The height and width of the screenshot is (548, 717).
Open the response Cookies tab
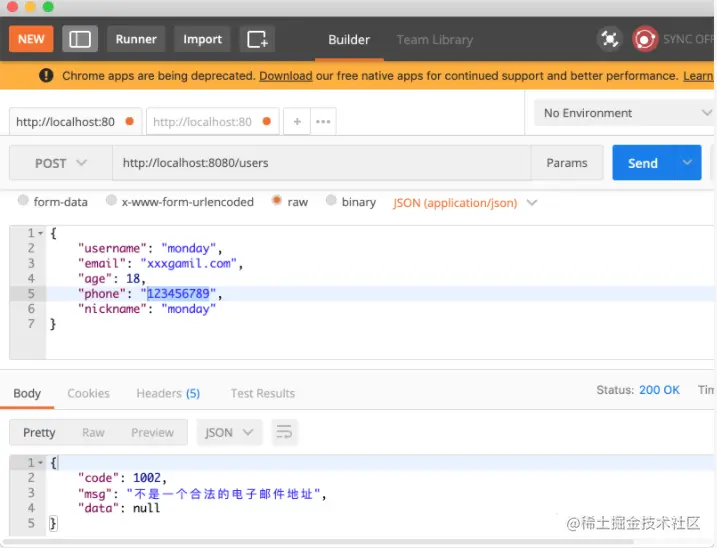tap(88, 393)
